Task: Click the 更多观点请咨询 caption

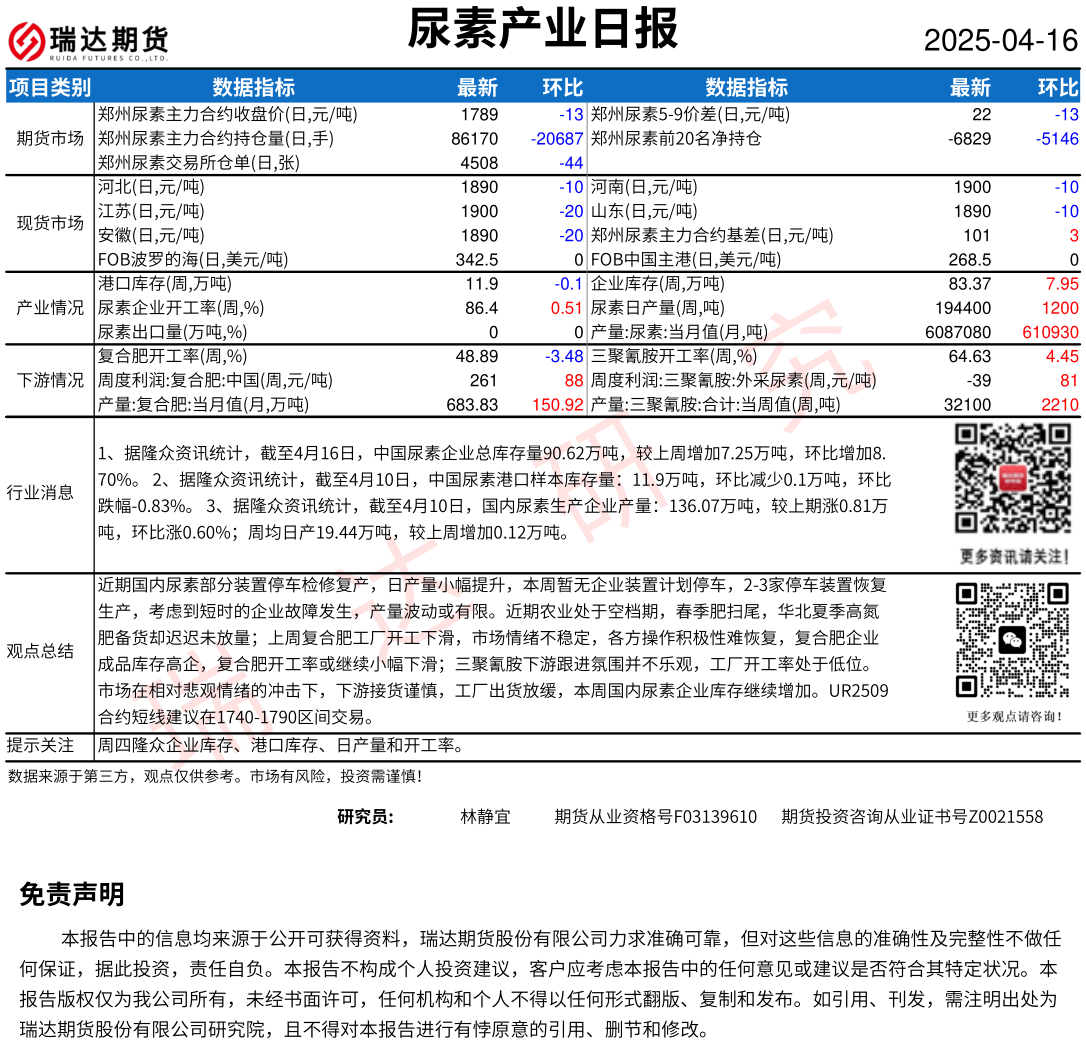Action: (1013, 716)
